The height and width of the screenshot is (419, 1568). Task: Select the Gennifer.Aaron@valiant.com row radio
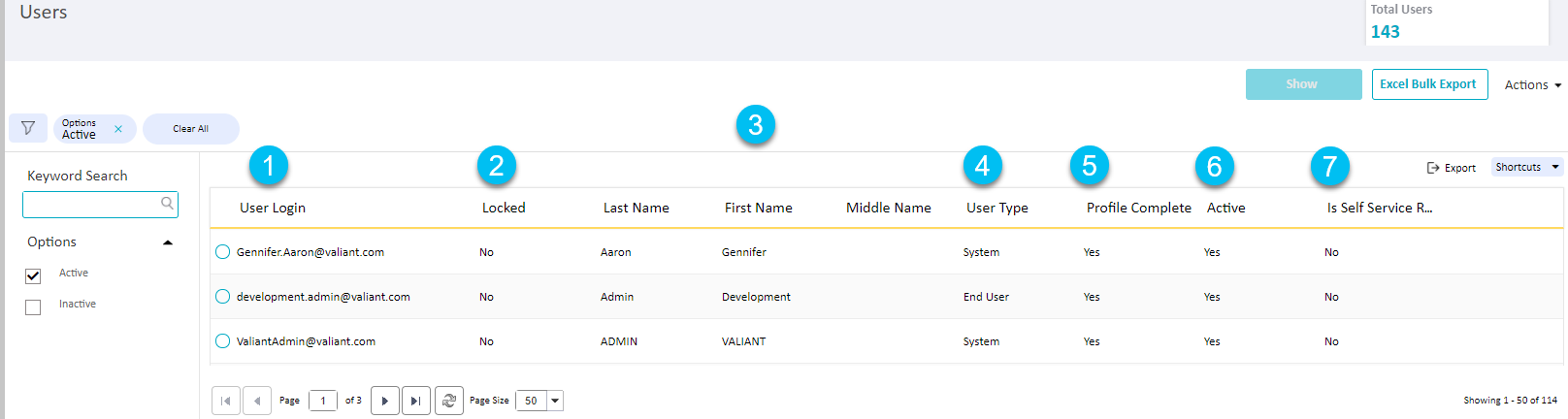222,252
